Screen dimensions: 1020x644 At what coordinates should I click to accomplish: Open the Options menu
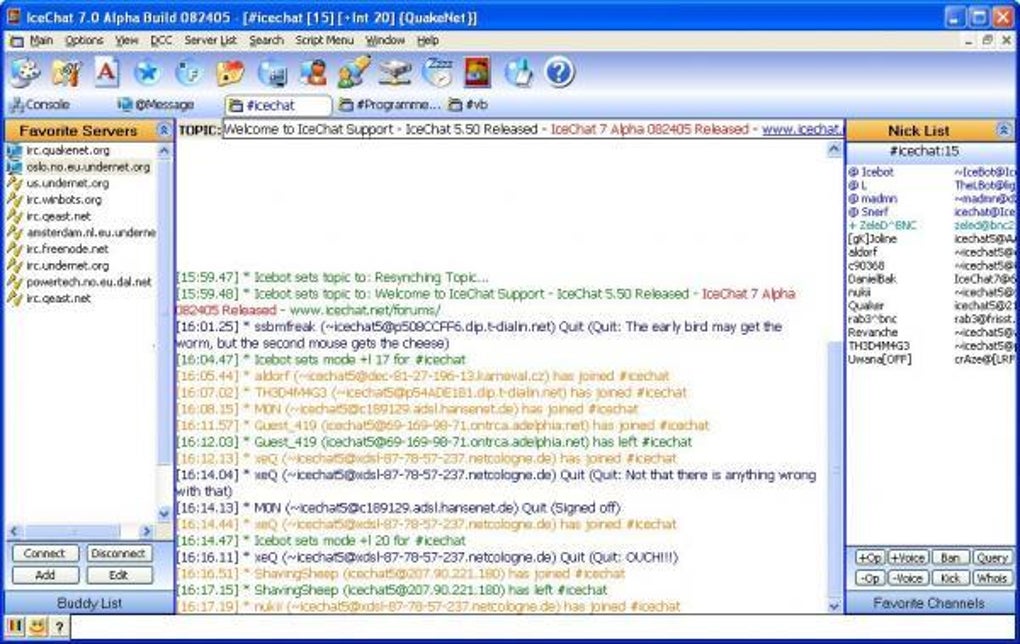pos(84,40)
